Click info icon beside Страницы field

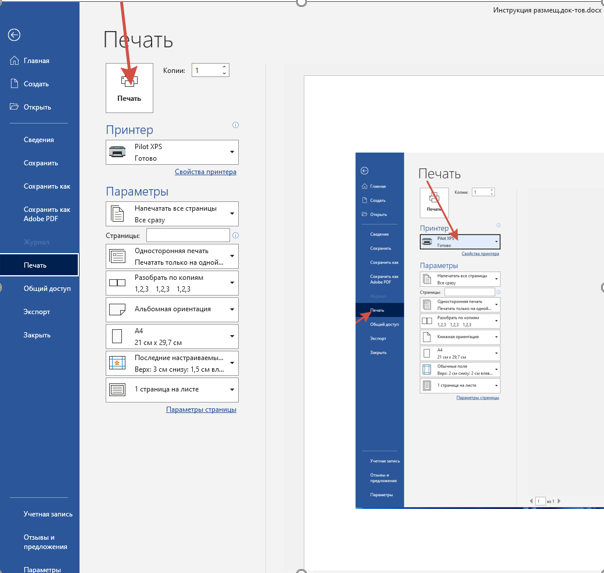pyautogui.click(x=236, y=236)
